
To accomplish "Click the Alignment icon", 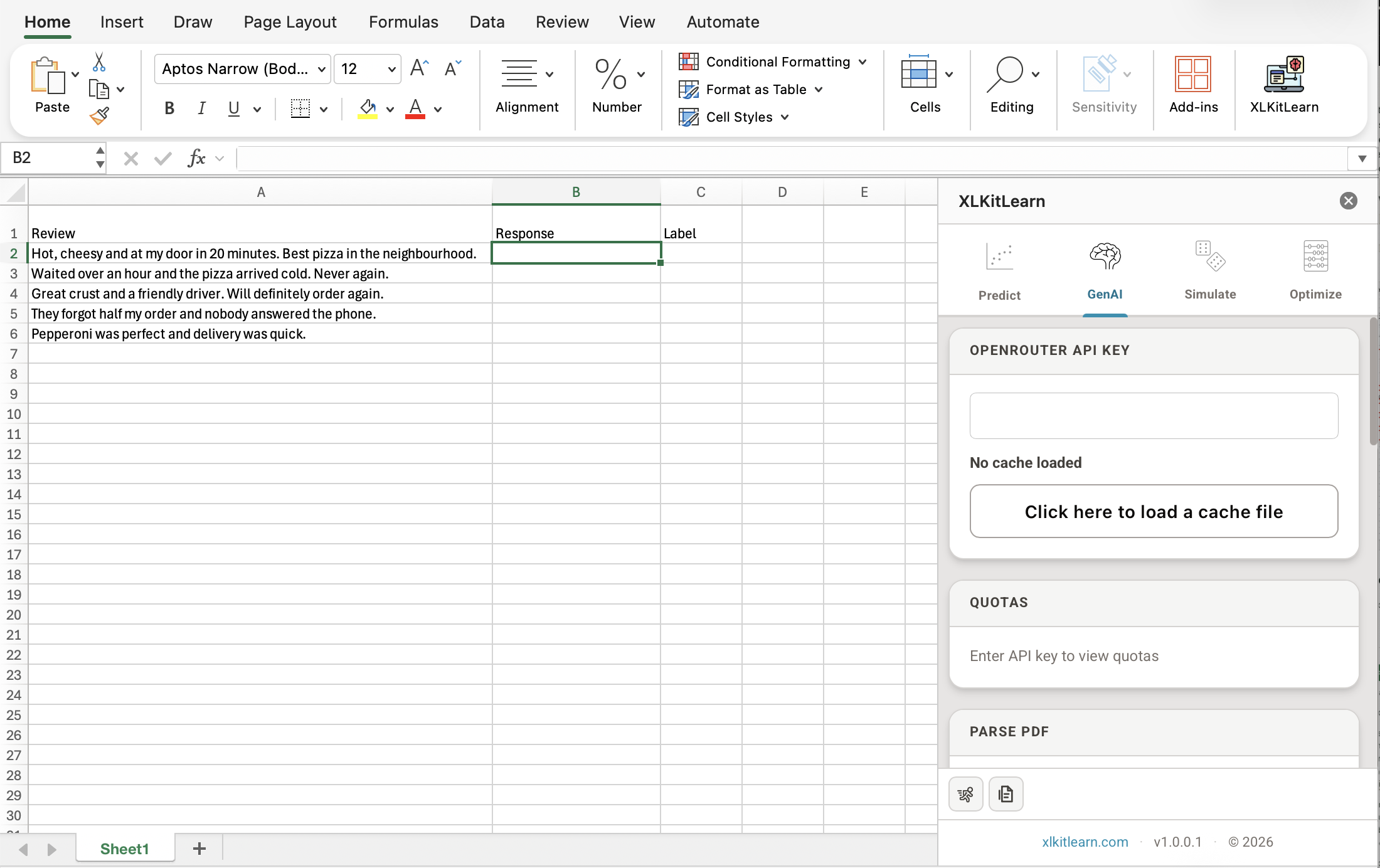I will (519, 74).
